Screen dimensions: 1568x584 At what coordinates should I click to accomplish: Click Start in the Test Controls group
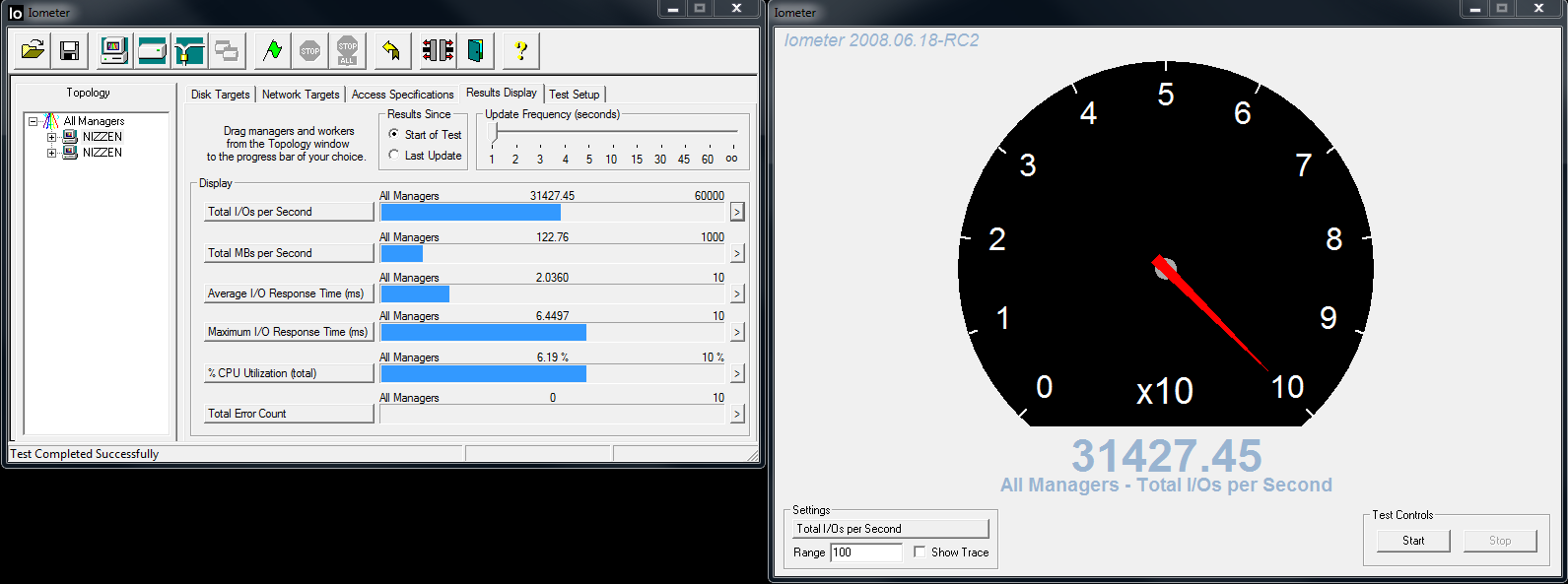coord(1413,541)
